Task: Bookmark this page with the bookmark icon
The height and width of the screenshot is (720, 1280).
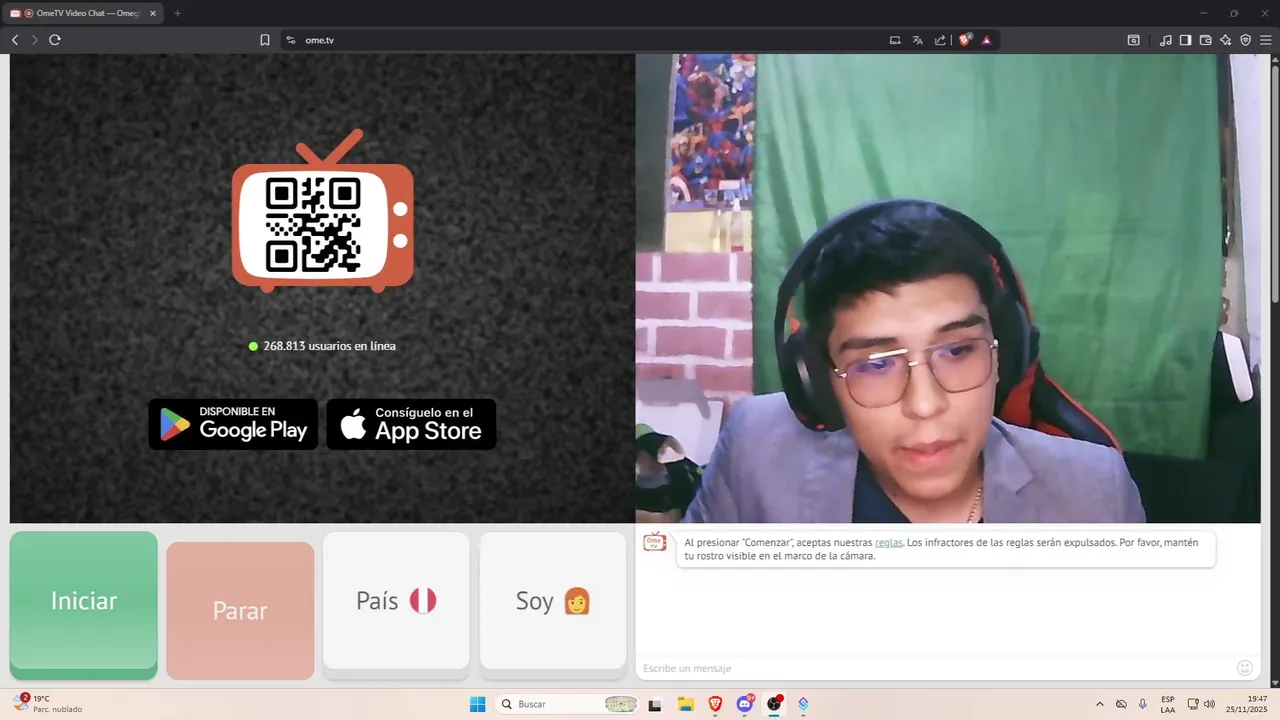Action: tap(265, 40)
